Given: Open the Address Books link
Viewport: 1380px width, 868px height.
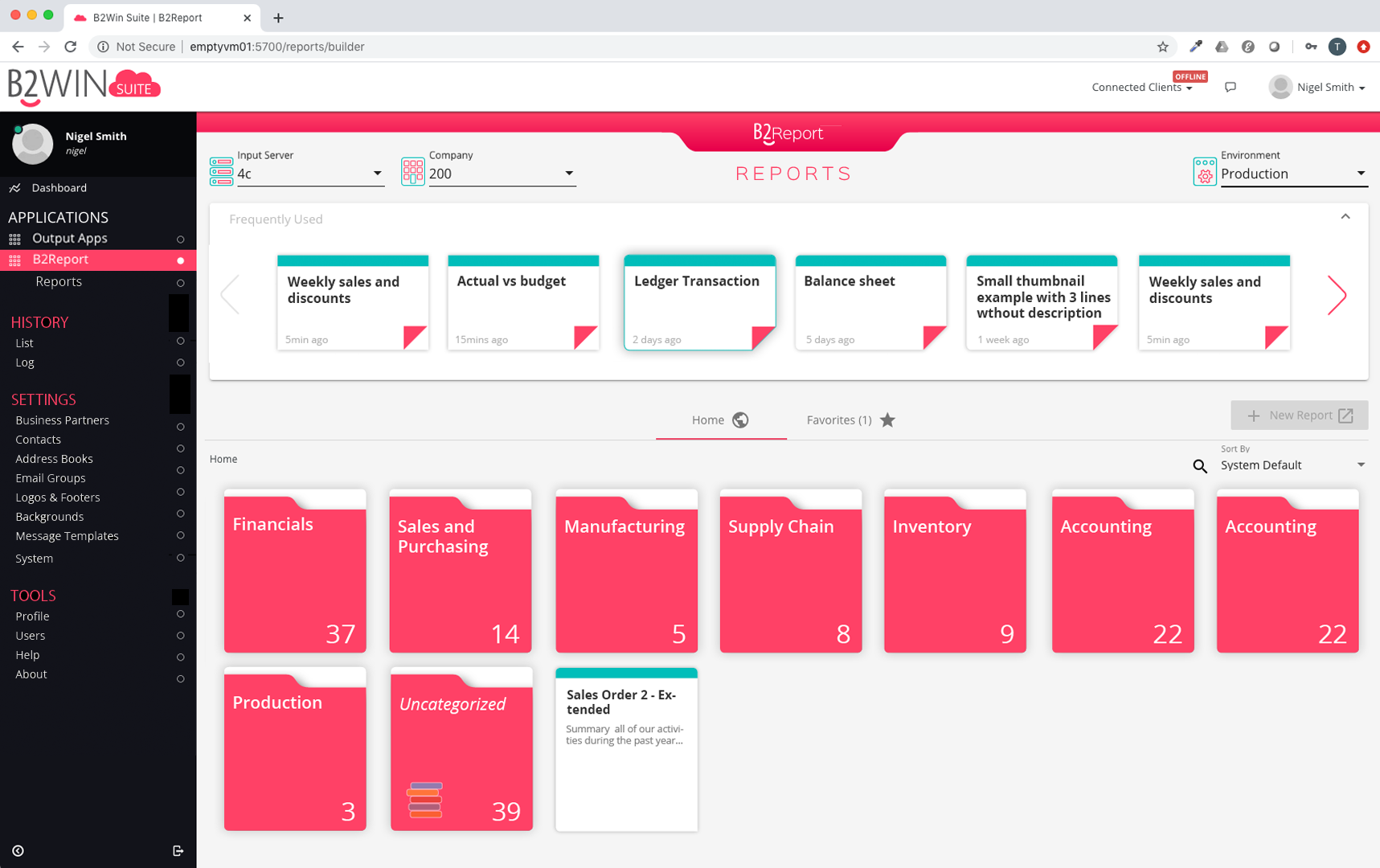Looking at the screenshot, I should 54,459.
